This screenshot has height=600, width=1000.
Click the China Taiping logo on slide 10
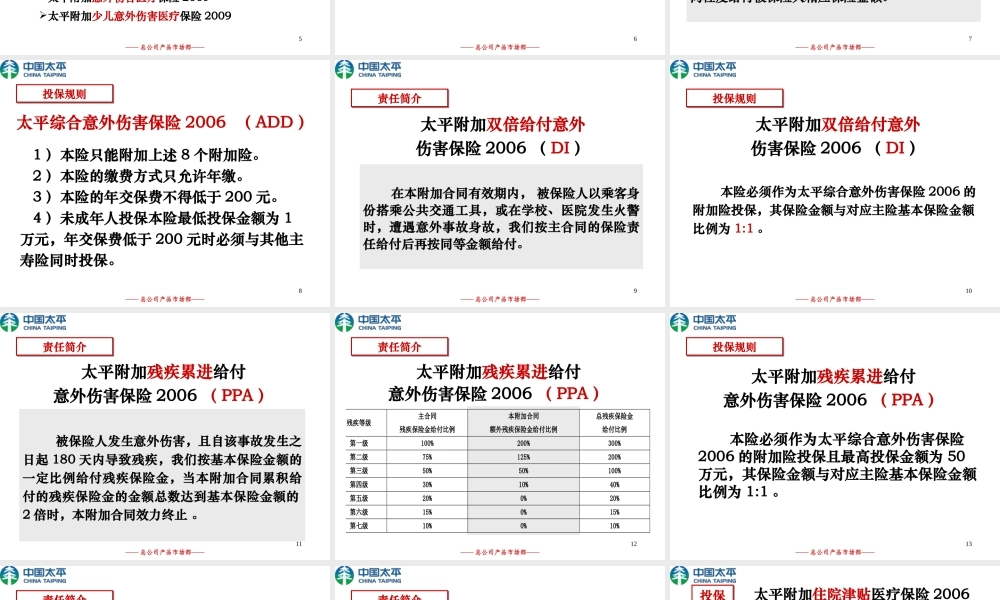[x=703, y=70]
